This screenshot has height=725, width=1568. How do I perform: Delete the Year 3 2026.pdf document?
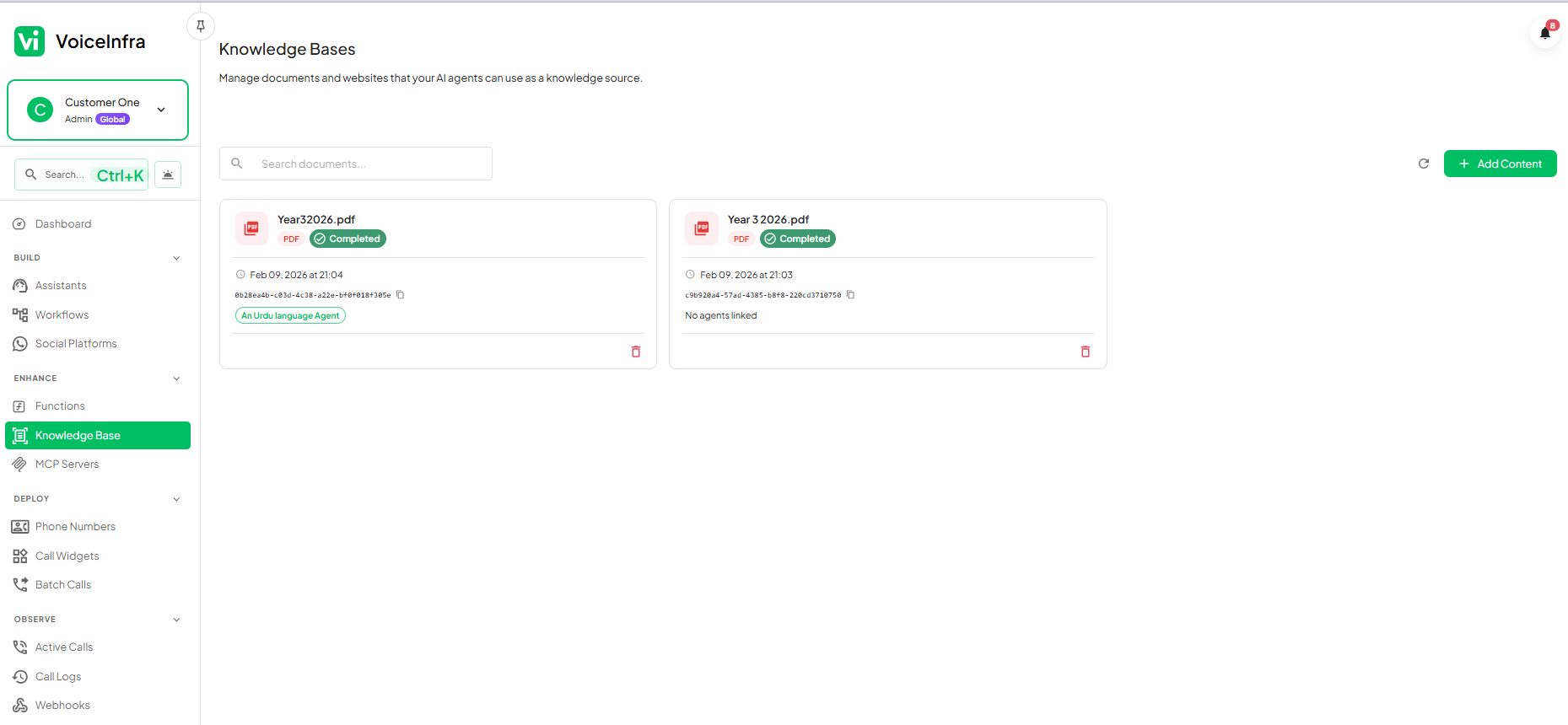pos(1086,352)
